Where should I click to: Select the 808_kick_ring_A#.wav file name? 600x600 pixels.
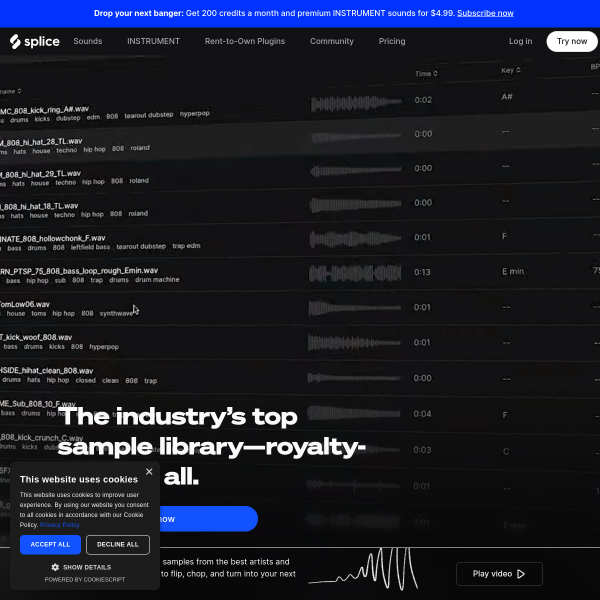pos(44,110)
